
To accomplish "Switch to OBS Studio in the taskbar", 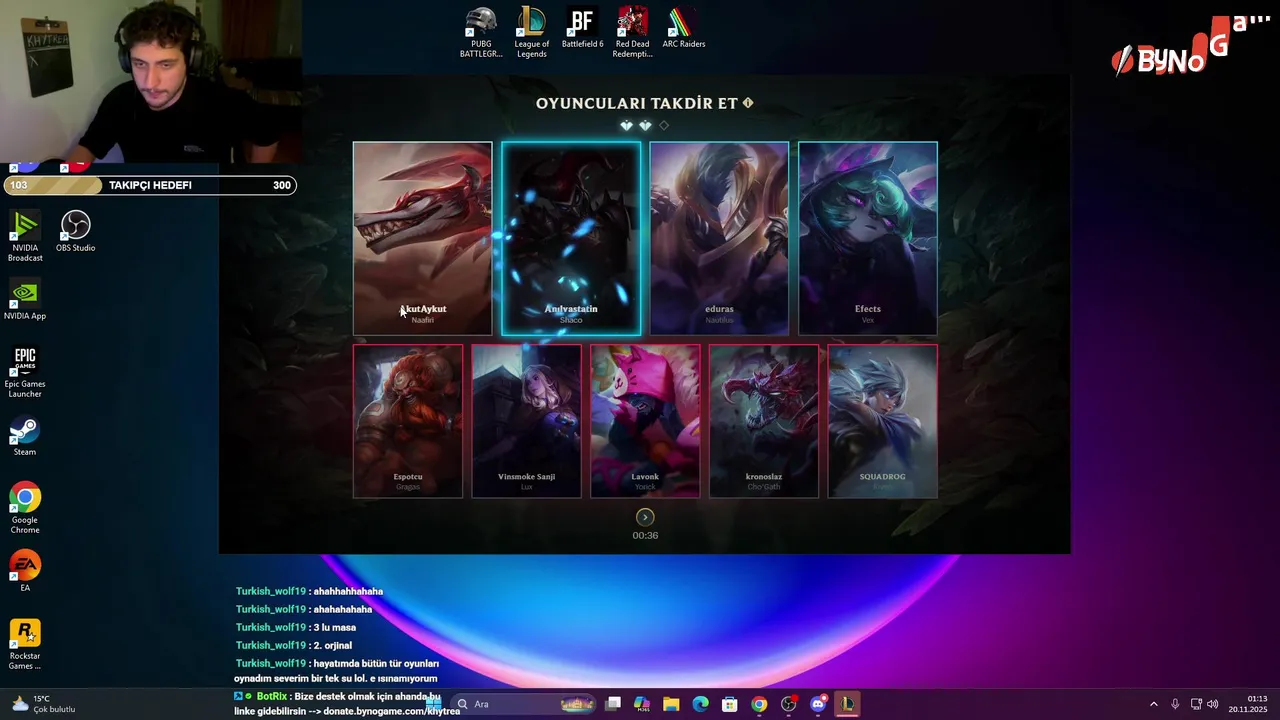I will (x=789, y=704).
